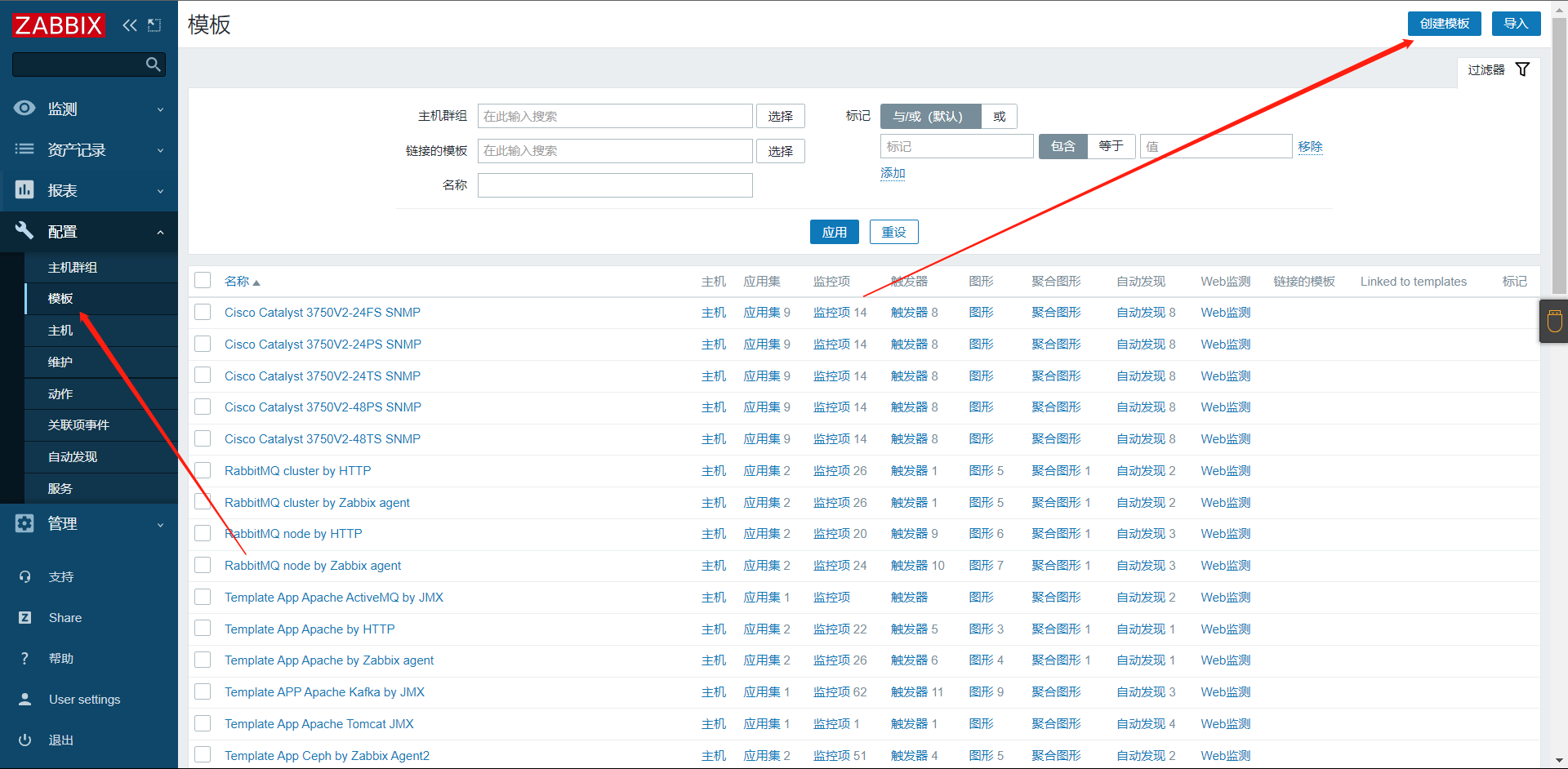This screenshot has width=1568, height=769.
Task: Click the 创建模板 button
Action: coord(1444,24)
